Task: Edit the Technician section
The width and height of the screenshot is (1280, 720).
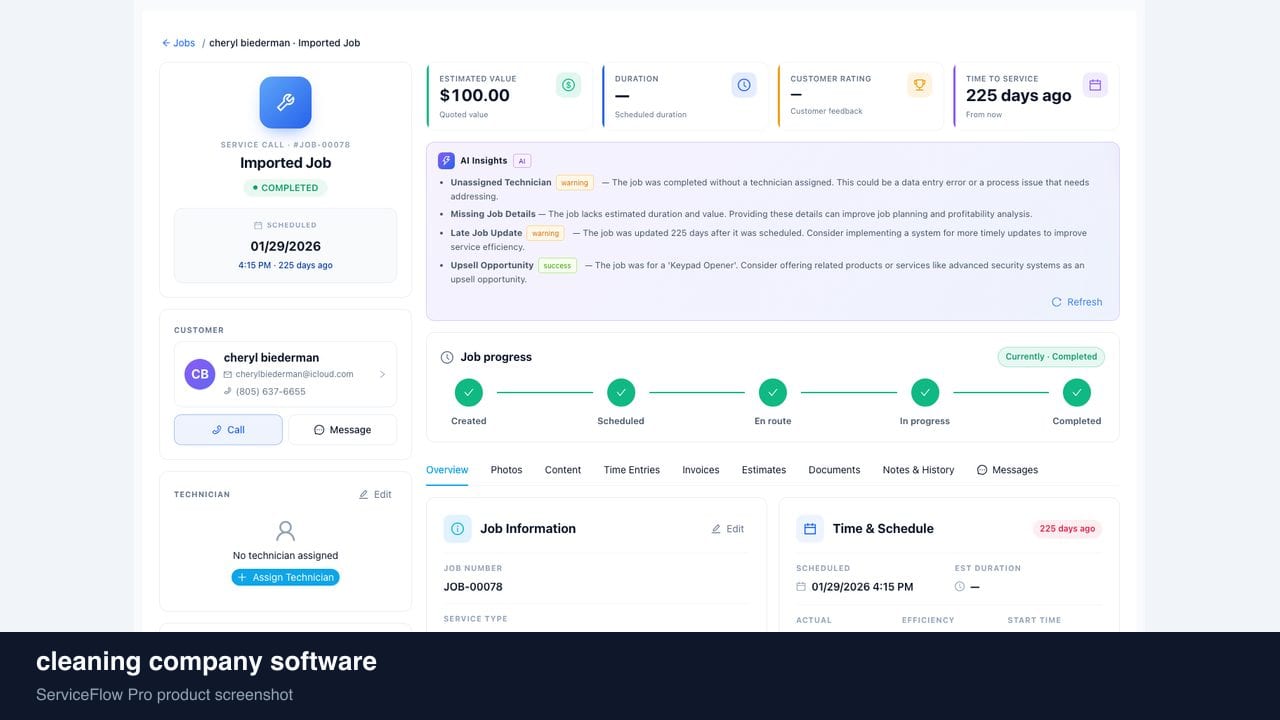Action: [375, 494]
